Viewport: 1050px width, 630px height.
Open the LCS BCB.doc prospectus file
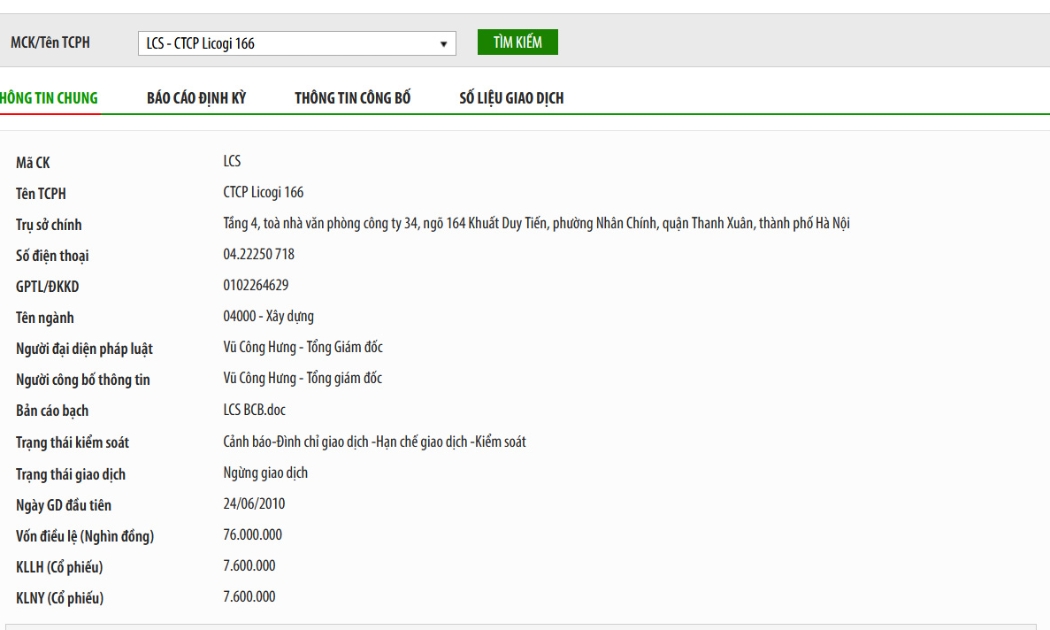click(254, 410)
